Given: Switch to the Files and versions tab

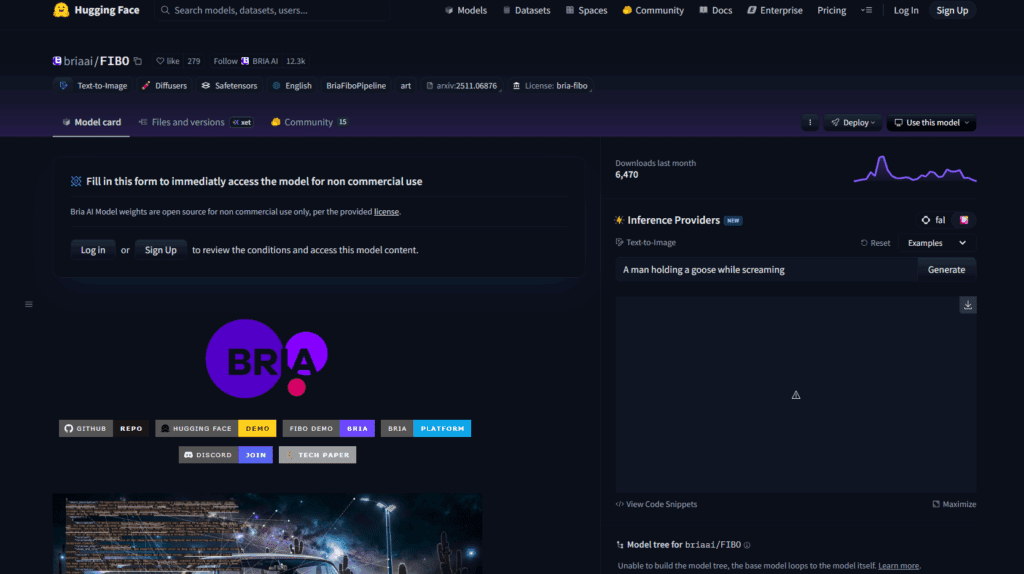Looking at the screenshot, I should (x=195, y=122).
